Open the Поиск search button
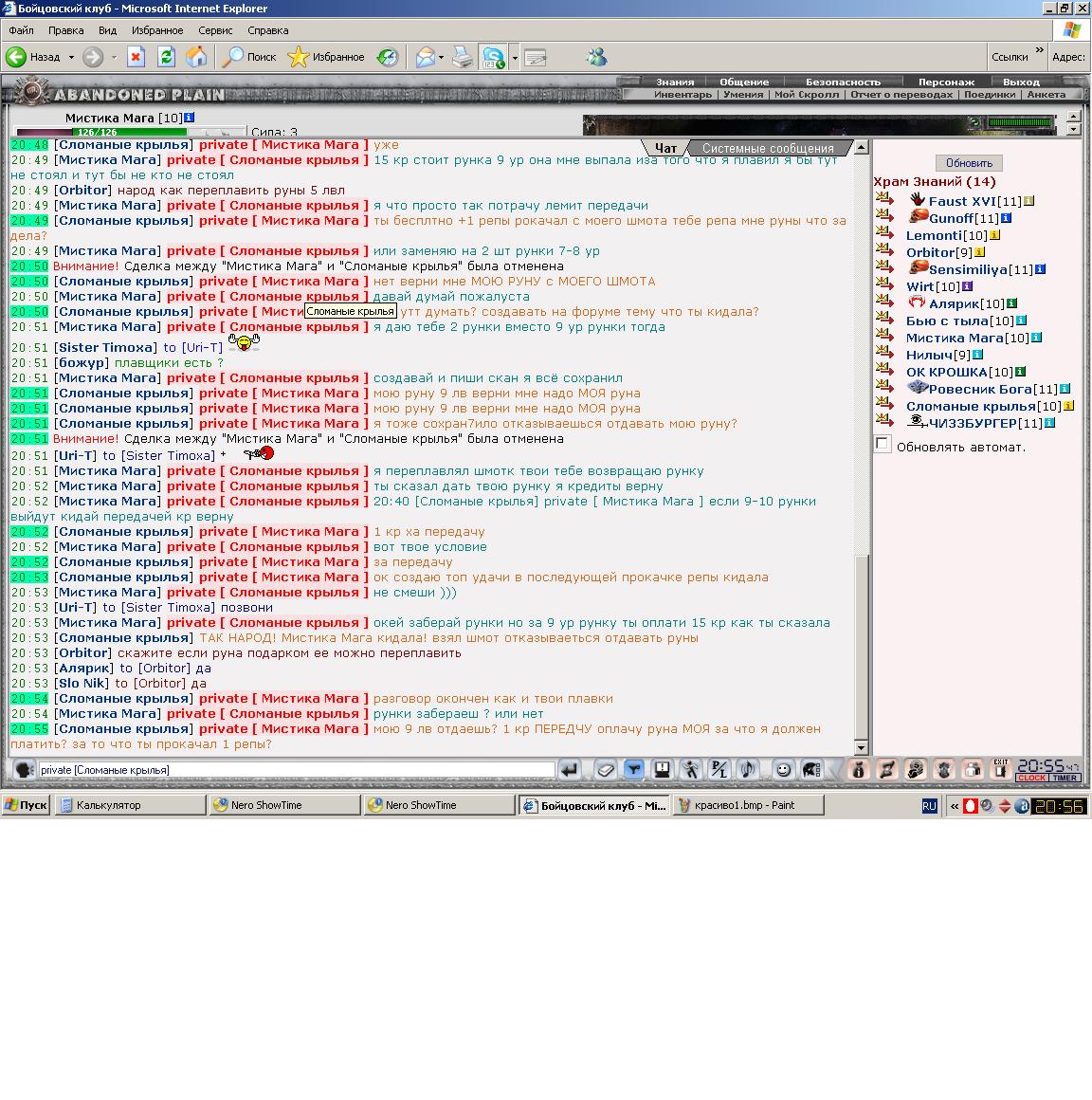This screenshot has width=1092, height=1100. coord(249,57)
